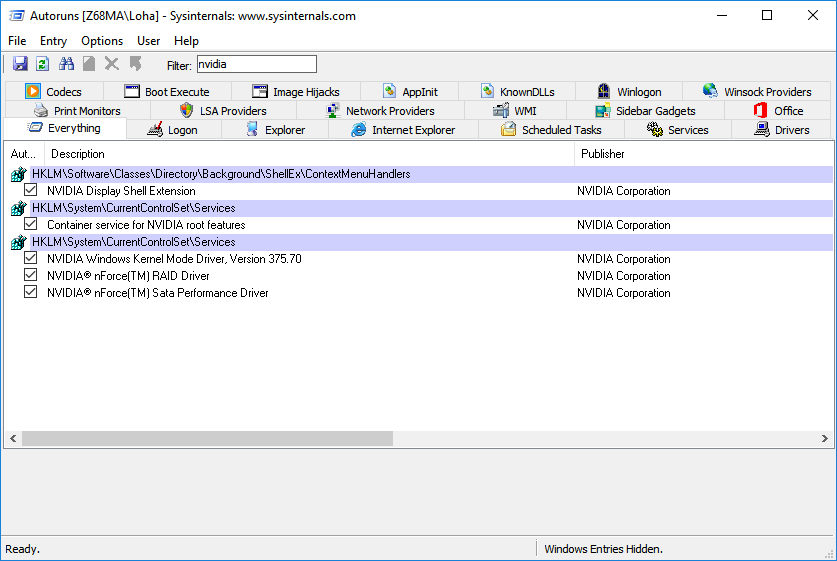Uncheck NVIDIA Windows Kernel Mode Driver entry
The image size is (837, 561).
tap(30, 258)
